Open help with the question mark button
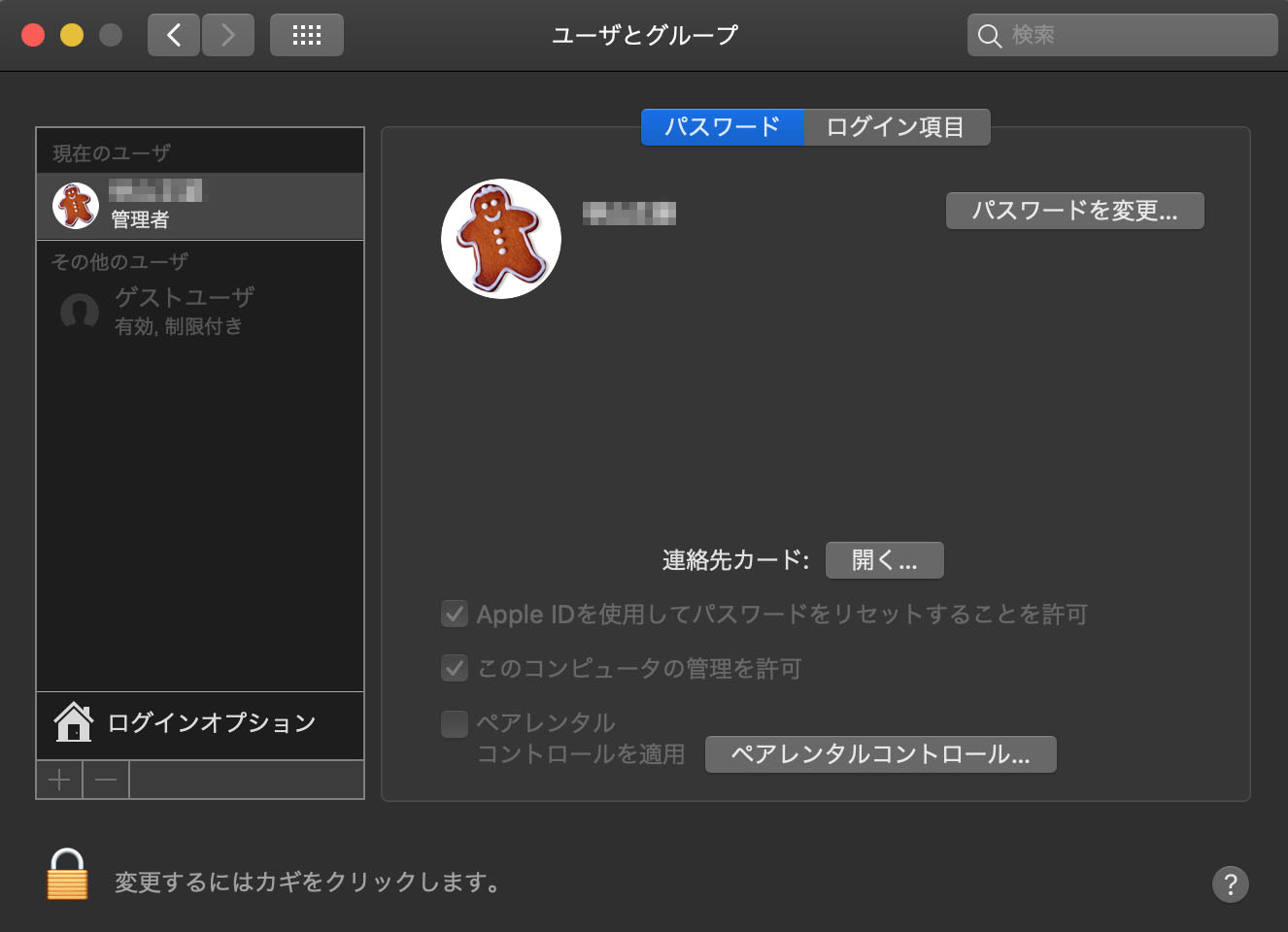Viewport: 1288px width, 932px height. pyautogui.click(x=1230, y=883)
